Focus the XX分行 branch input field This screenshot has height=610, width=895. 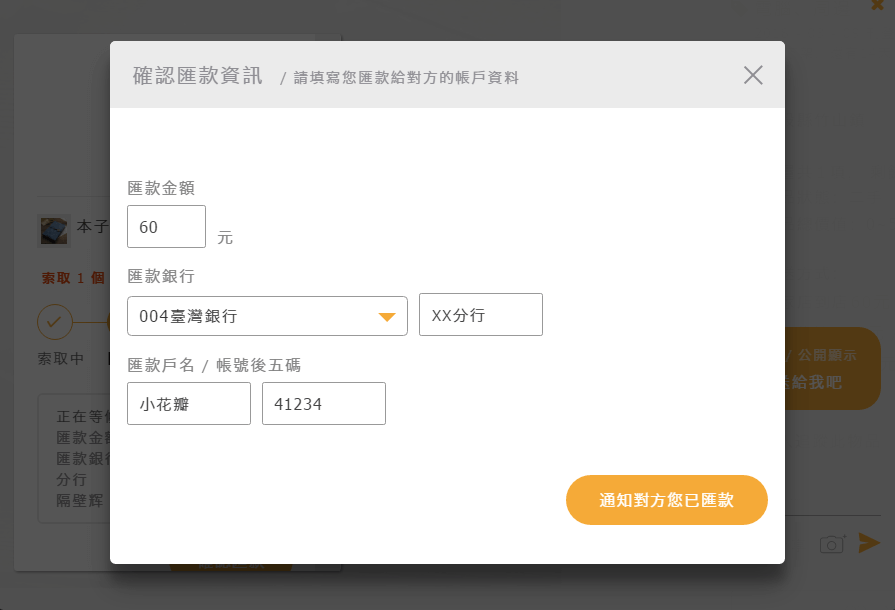tap(480, 315)
